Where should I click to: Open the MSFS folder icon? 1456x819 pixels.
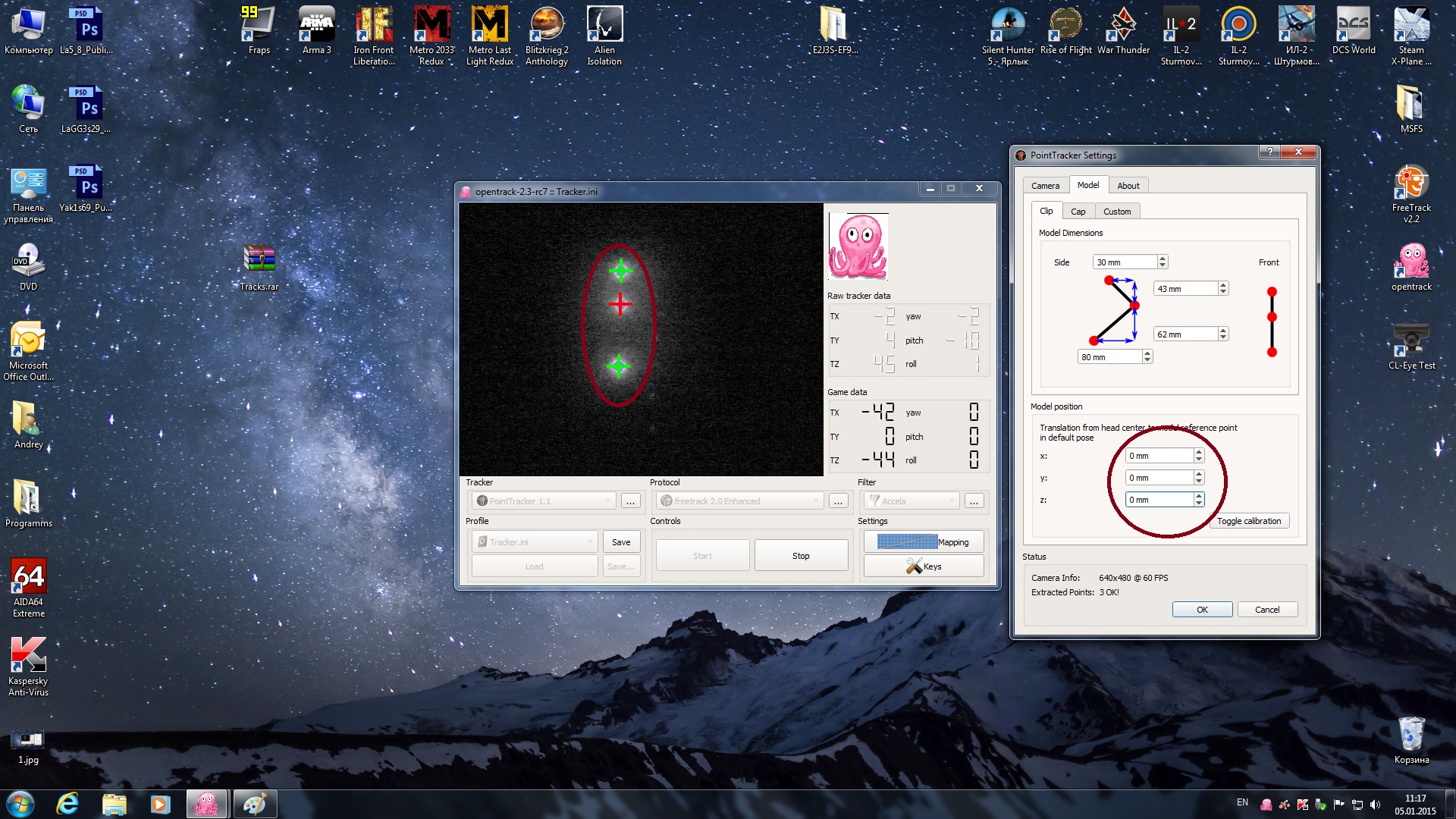click(1411, 109)
